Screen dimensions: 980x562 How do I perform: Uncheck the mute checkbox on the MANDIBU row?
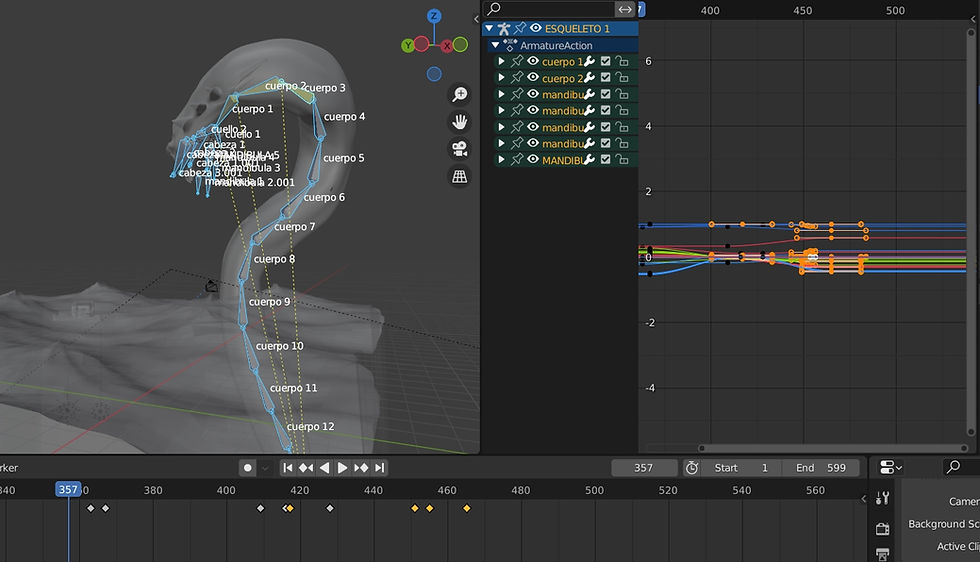coord(605,160)
